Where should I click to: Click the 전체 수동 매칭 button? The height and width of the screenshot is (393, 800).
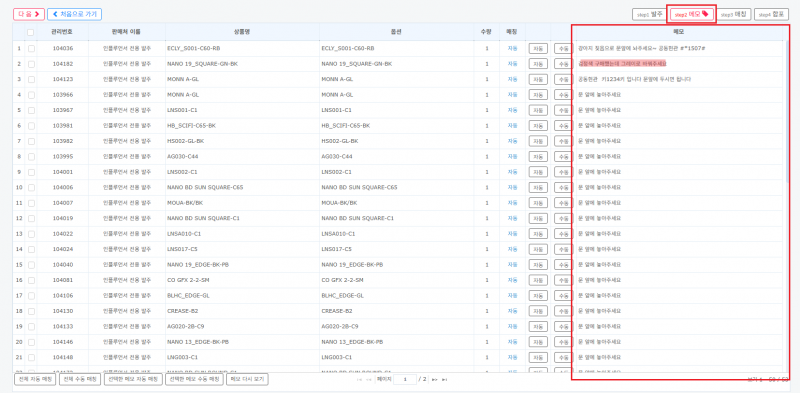click(x=80, y=380)
